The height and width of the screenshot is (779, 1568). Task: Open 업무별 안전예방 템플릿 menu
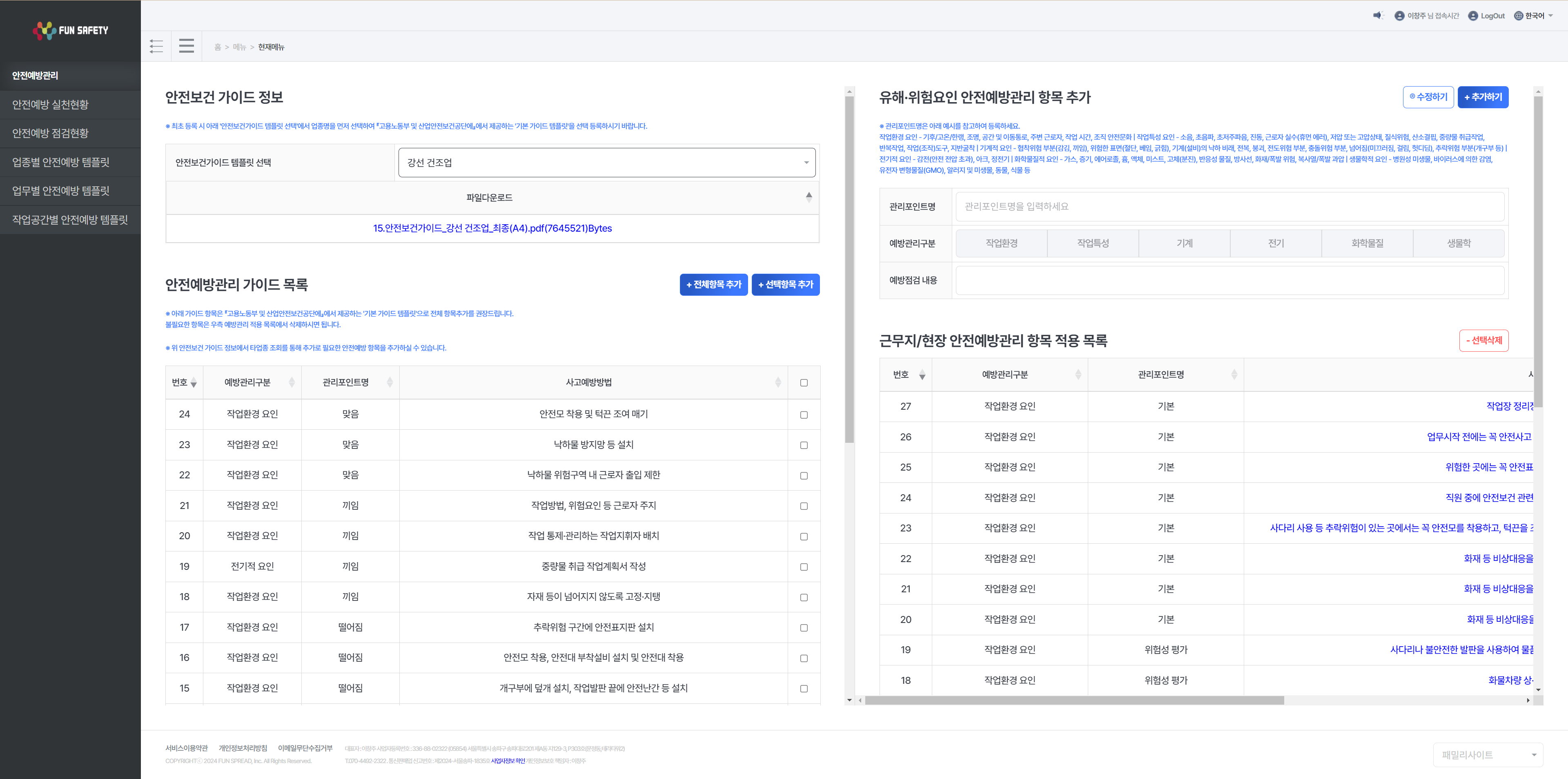pos(70,191)
